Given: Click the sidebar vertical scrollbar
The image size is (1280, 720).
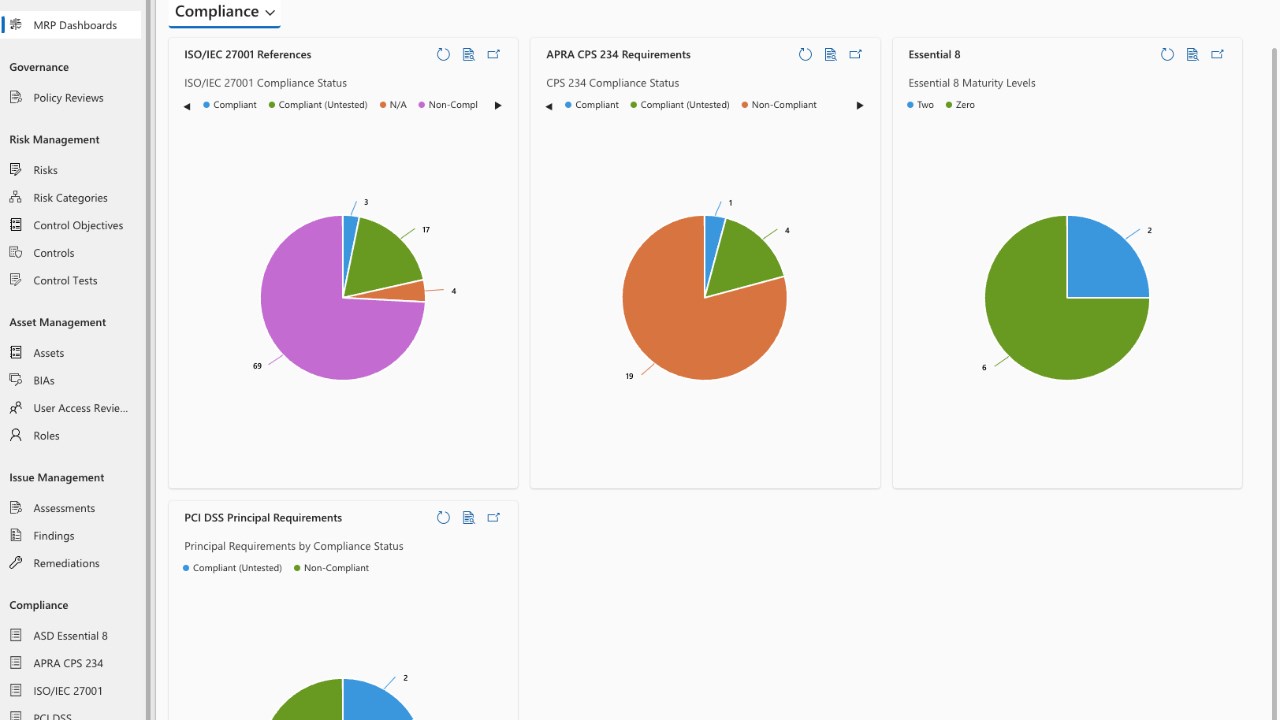Looking at the screenshot, I should pyautogui.click(x=149, y=360).
